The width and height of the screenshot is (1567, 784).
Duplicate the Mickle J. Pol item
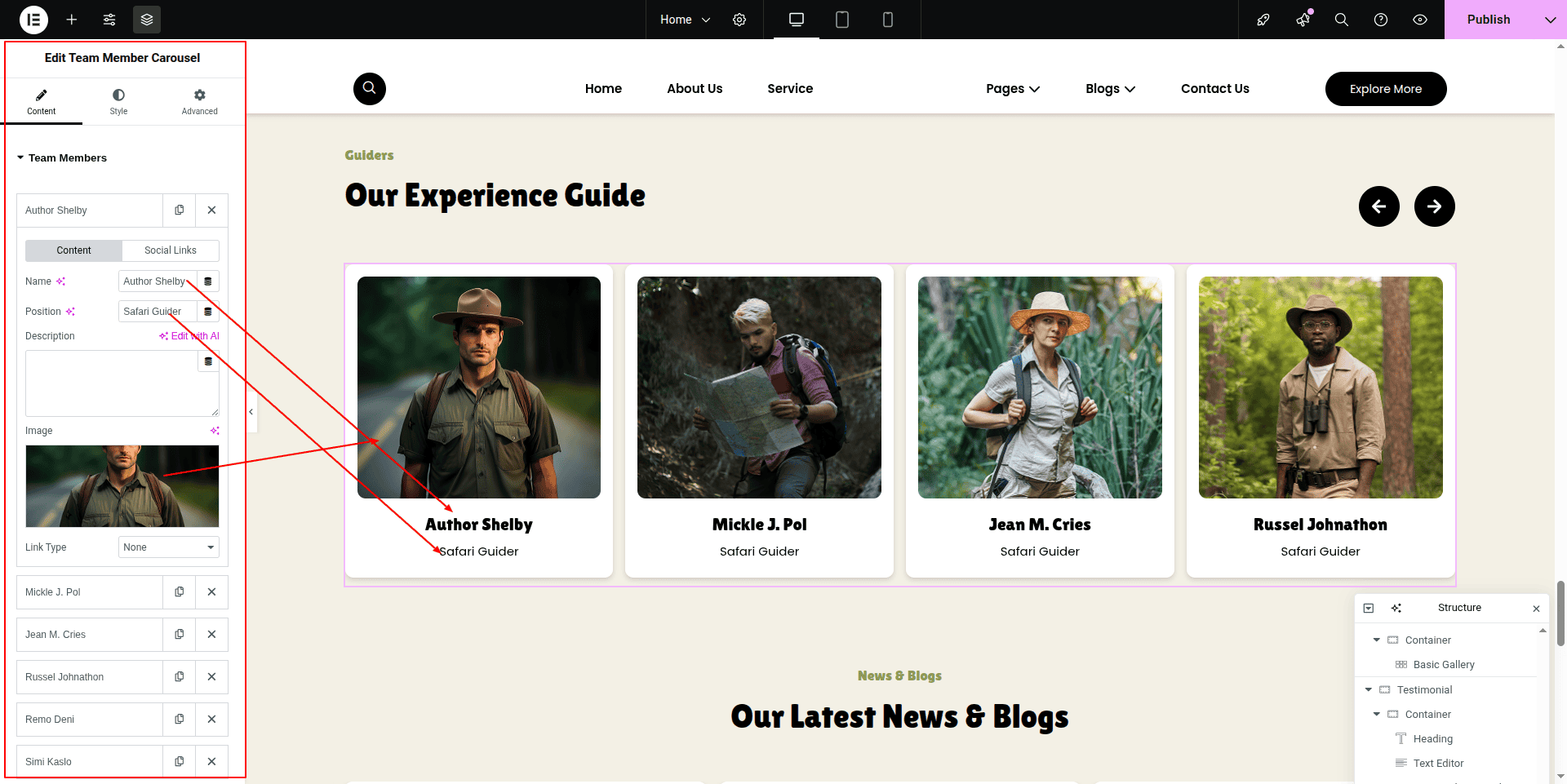point(180,592)
